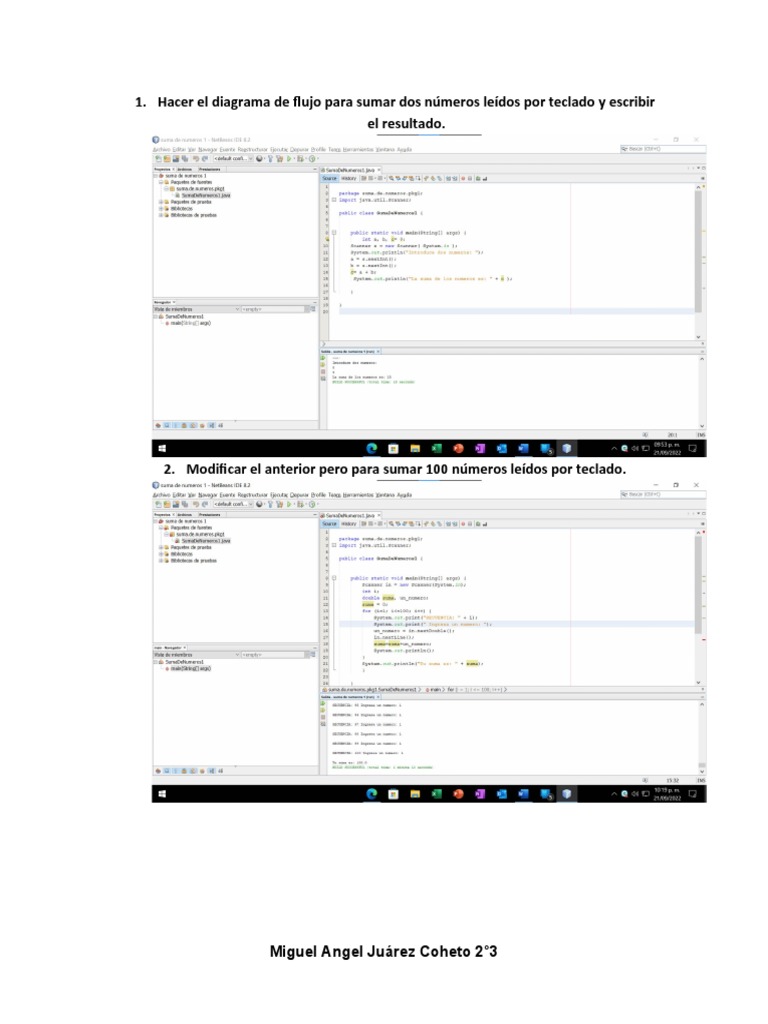
Task: Open Archivo menu in exercise 1 NetBeans screenshot
Action: 161,150
